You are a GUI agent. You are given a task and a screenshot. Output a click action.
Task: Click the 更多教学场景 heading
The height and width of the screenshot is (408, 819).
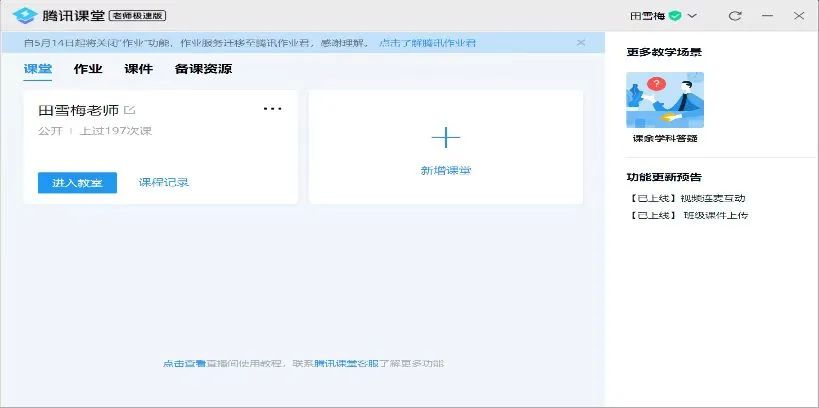[664, 52]
